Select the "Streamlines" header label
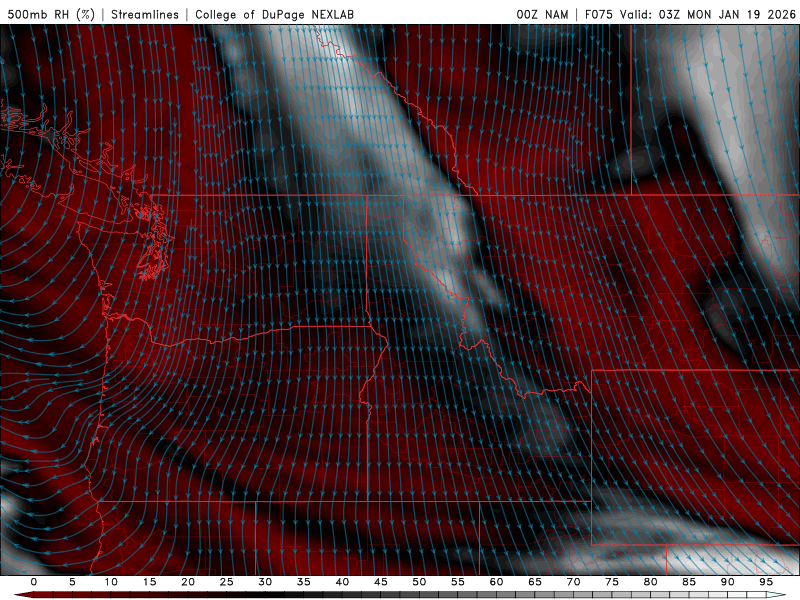The image size is (800, 600). tap(145, 14)
